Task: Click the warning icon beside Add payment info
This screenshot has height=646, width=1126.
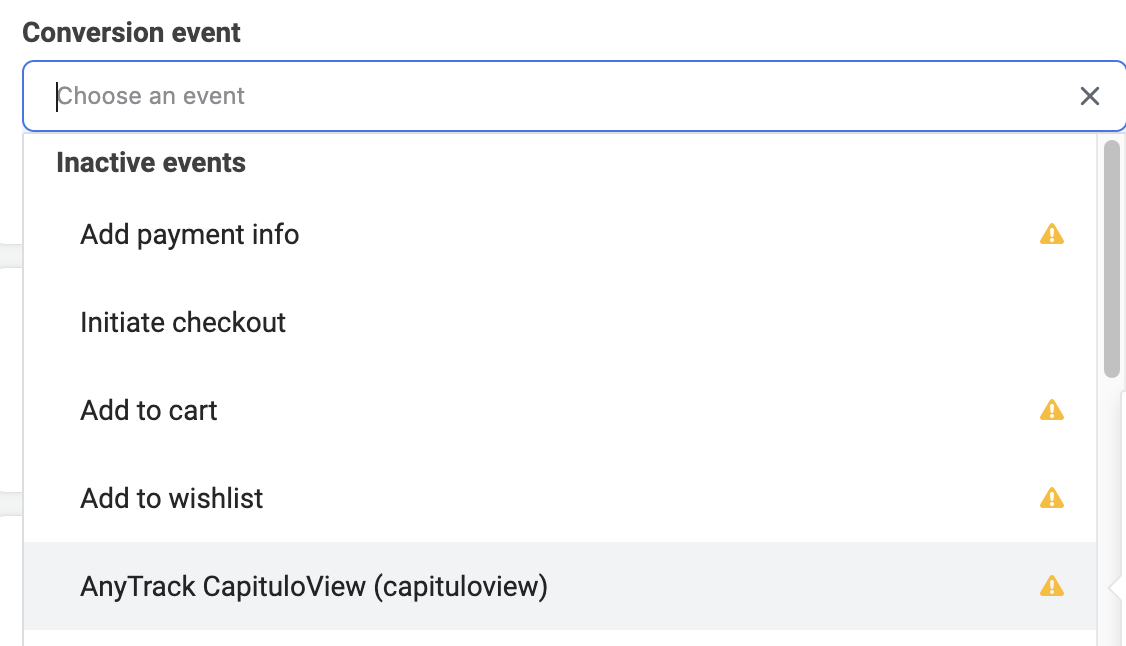Action: [x=1052, y=234]
